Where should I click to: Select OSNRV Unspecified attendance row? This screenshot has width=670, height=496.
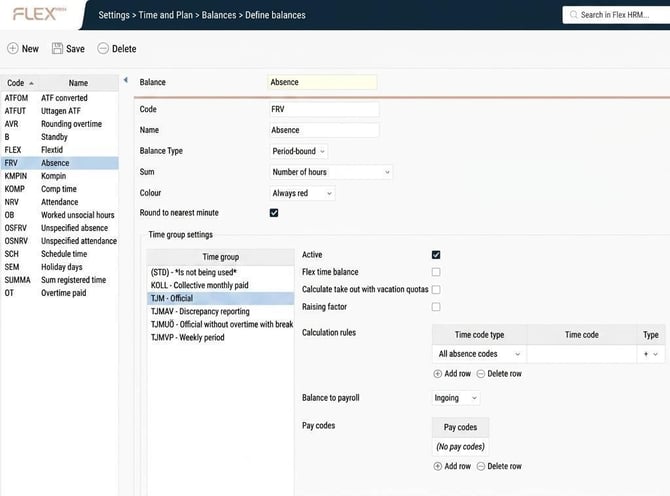point(60,241)
